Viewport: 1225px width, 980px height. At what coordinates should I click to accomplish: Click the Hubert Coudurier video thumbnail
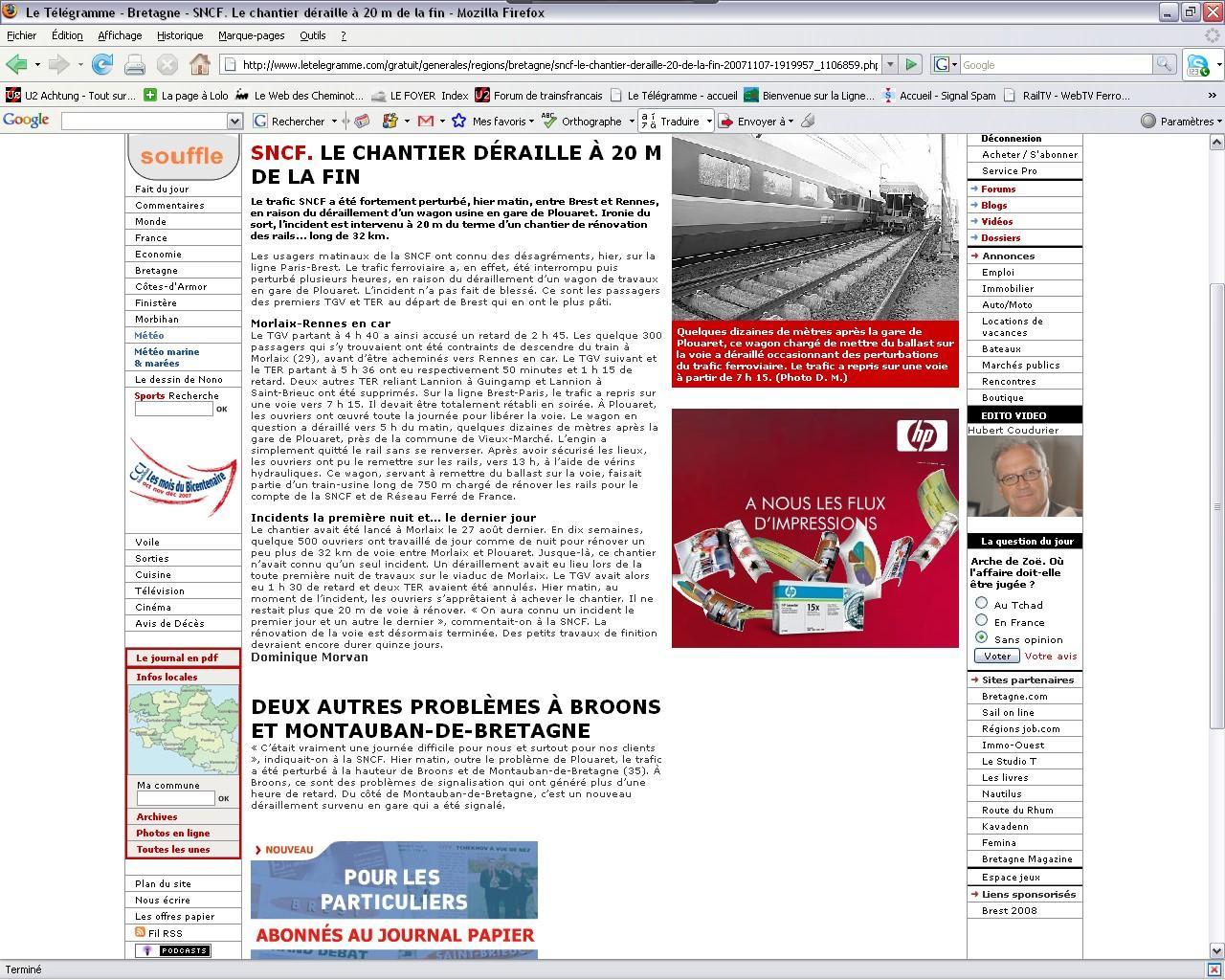1025,477
